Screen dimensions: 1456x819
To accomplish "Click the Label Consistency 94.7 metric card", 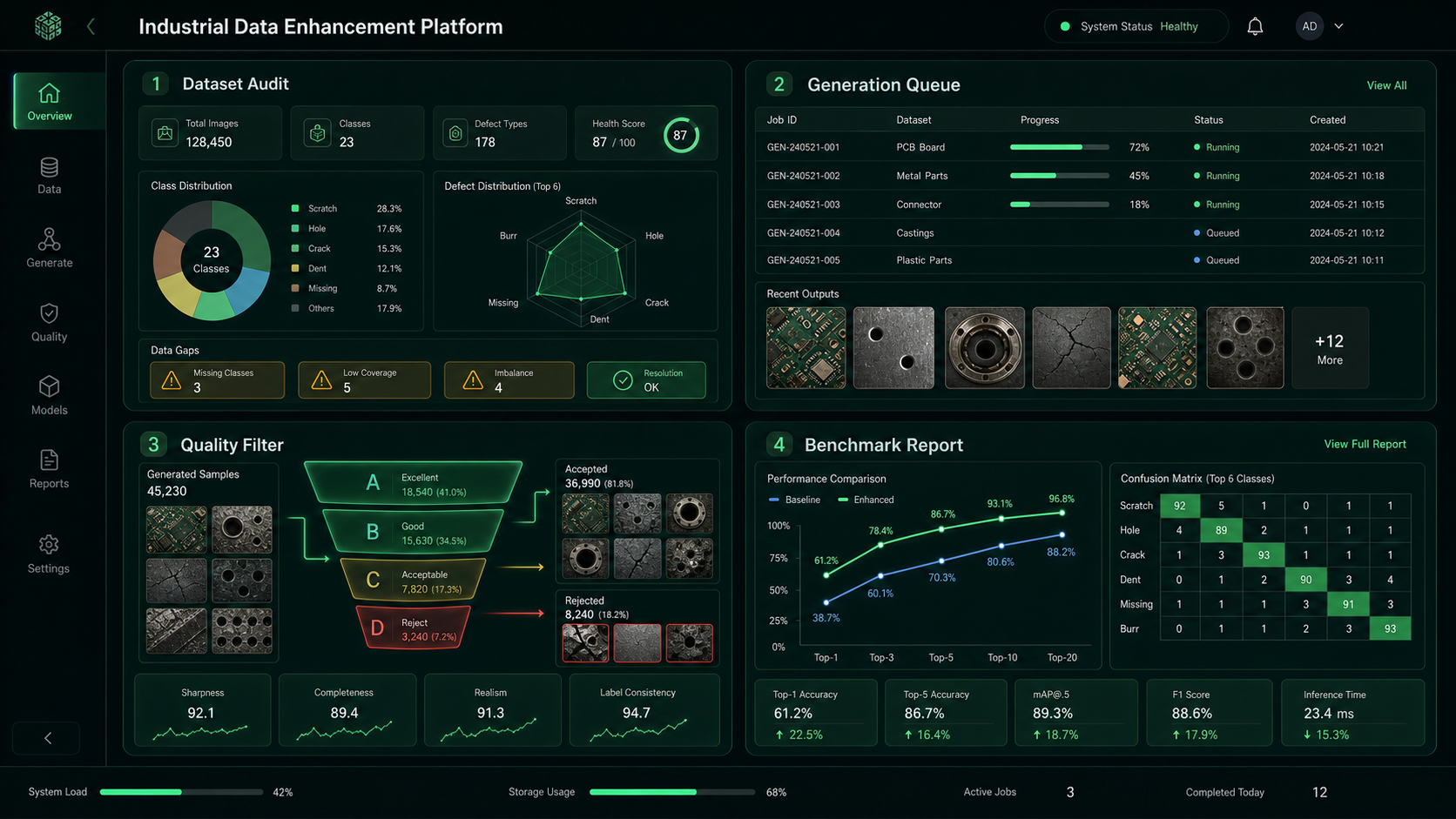I will point(644,710).
